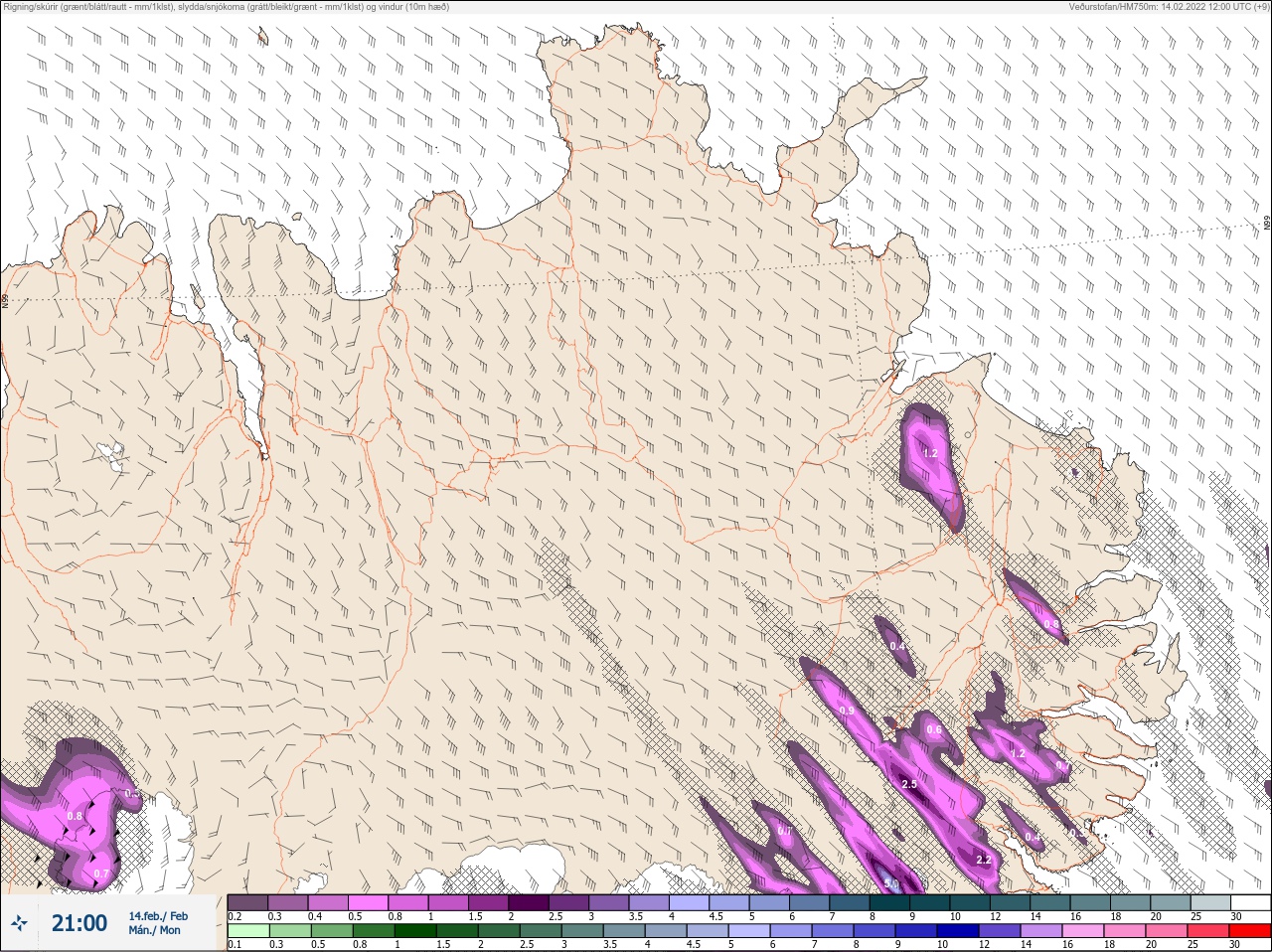Click the 5.0 precipitation value on map
1272x952 pixels.
[891, 883]
